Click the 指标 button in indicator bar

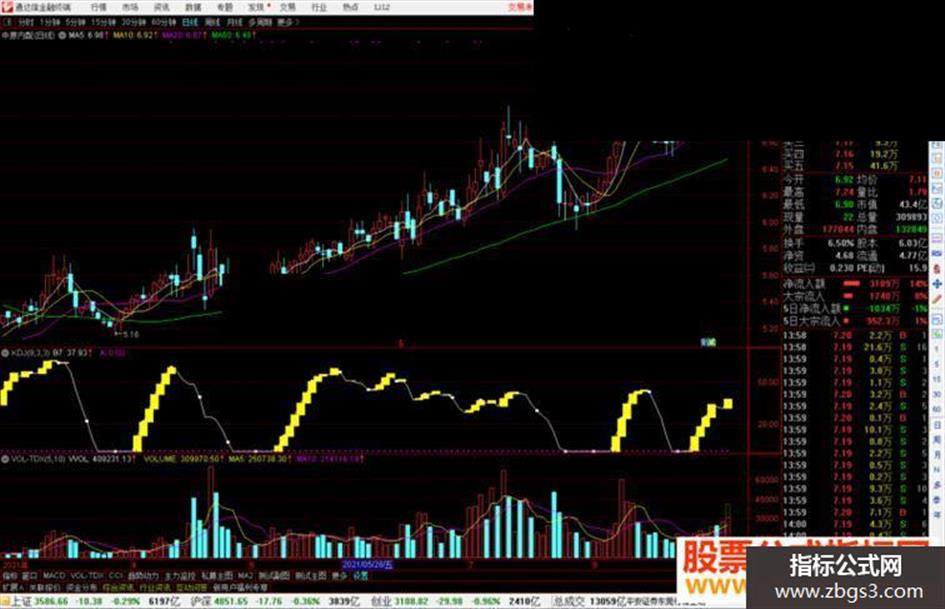(10, 576)
